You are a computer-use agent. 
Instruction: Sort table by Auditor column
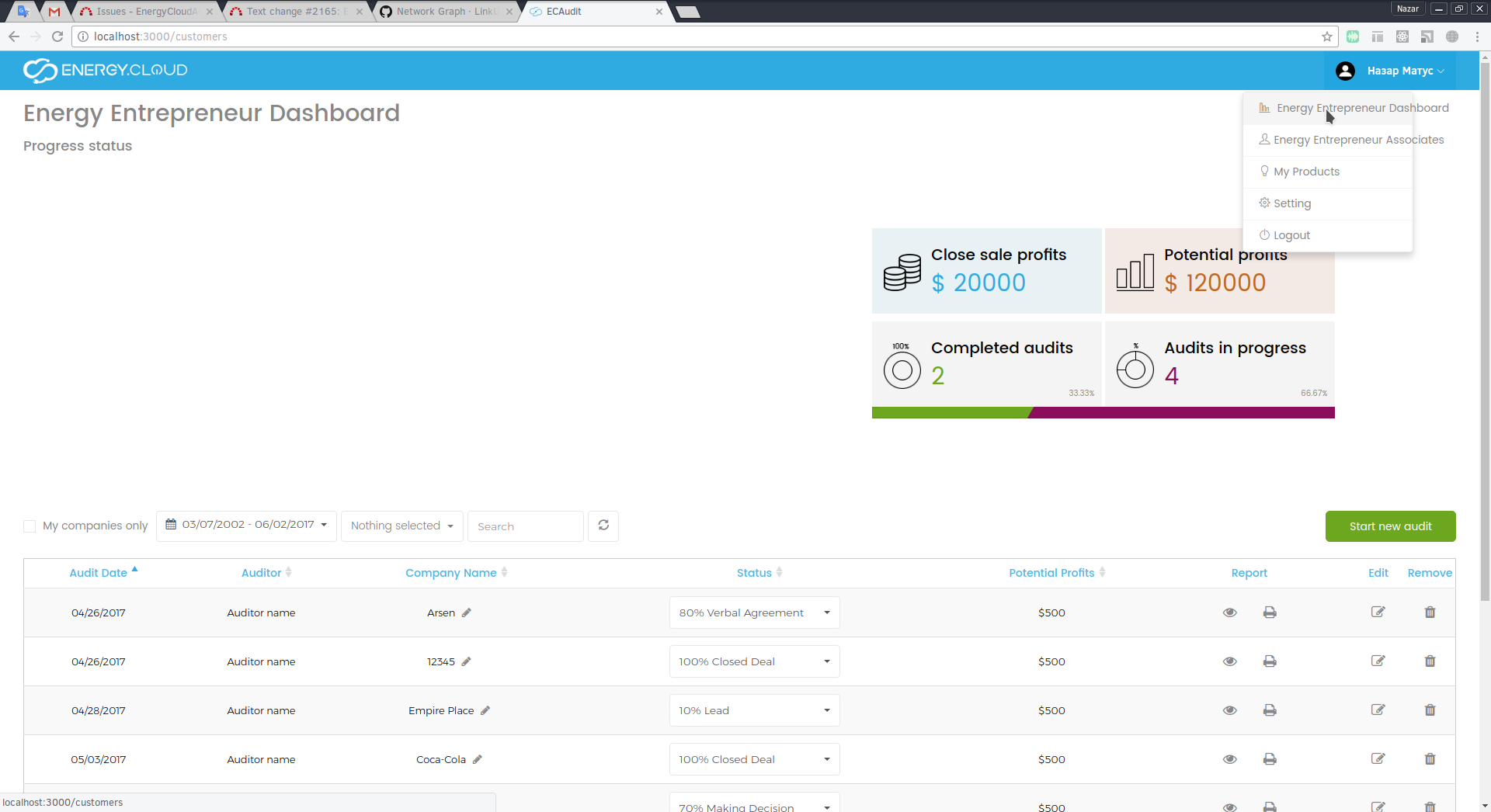266,573
